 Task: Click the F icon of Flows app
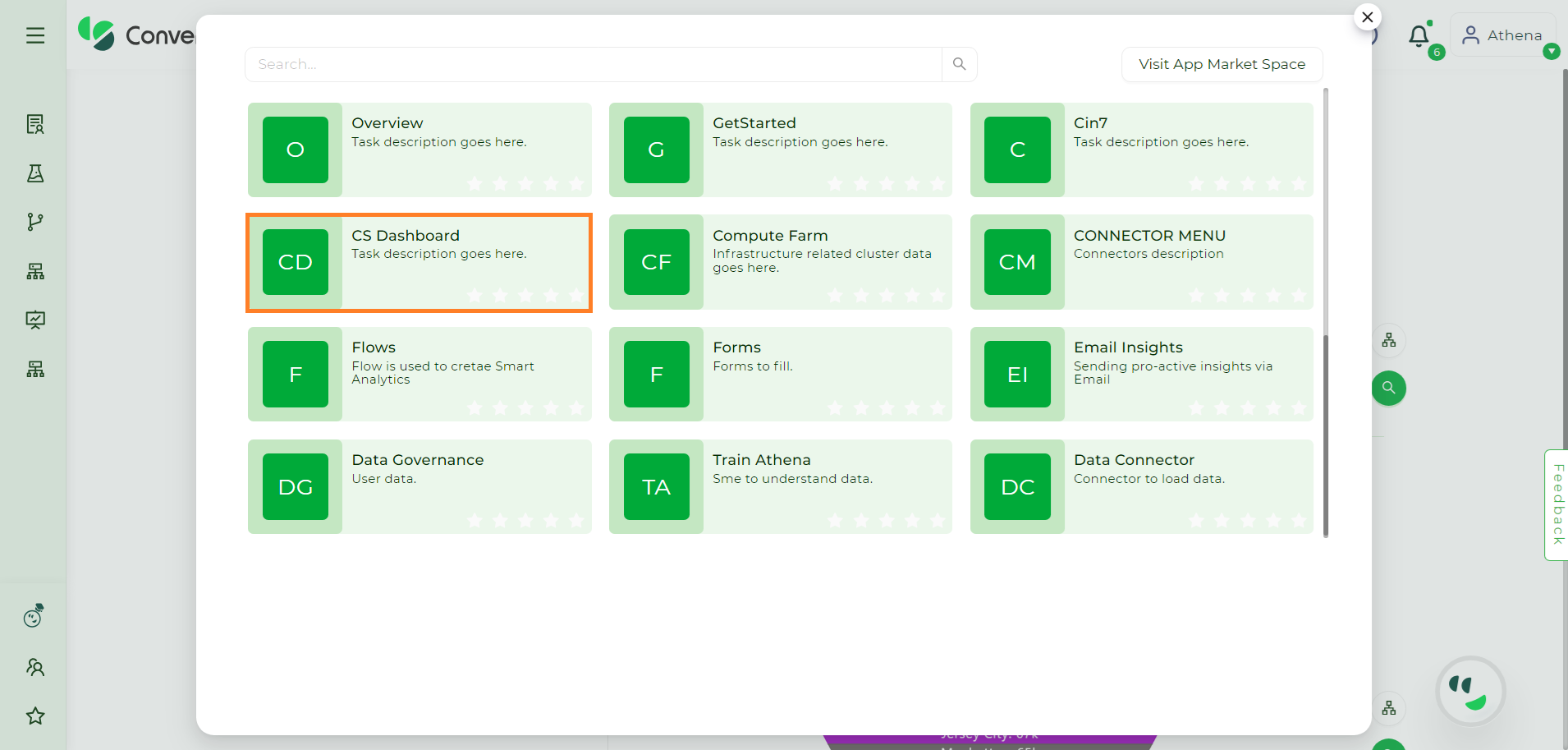coord(296,375)
